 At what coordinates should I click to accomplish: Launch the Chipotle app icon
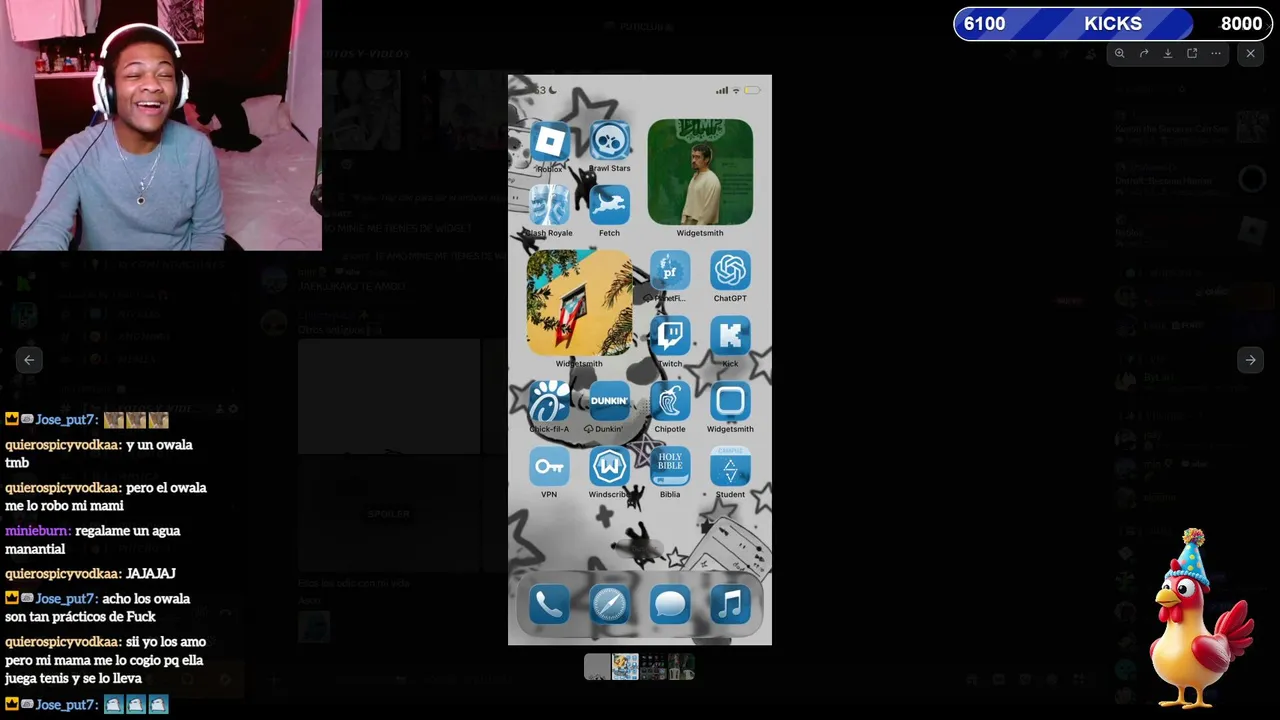(x=670, y=402)
